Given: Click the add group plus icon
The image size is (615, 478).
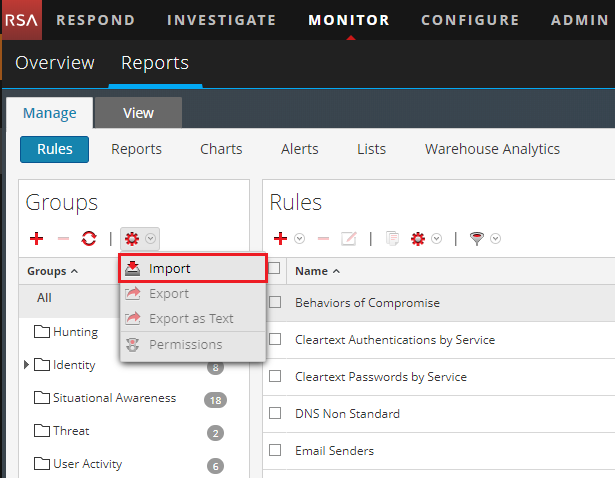Looking at the screenshot, I should pos(37,239).
